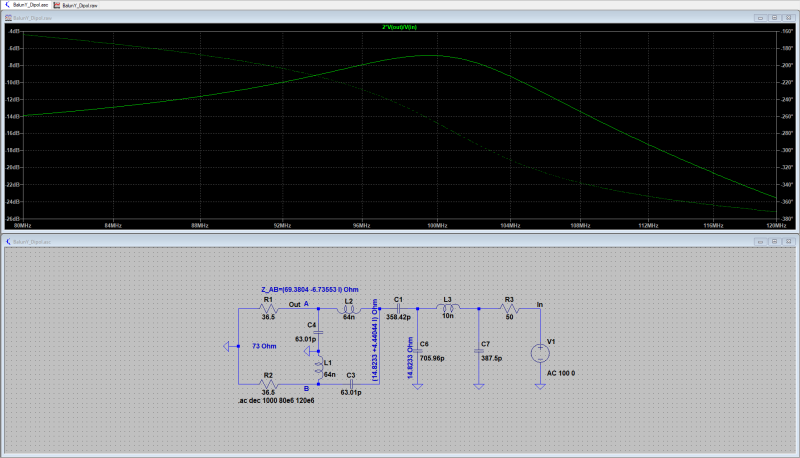Screen dimensions: 800x458
Task: Click the '705.96p' value of C6
Action: point(432,358)
